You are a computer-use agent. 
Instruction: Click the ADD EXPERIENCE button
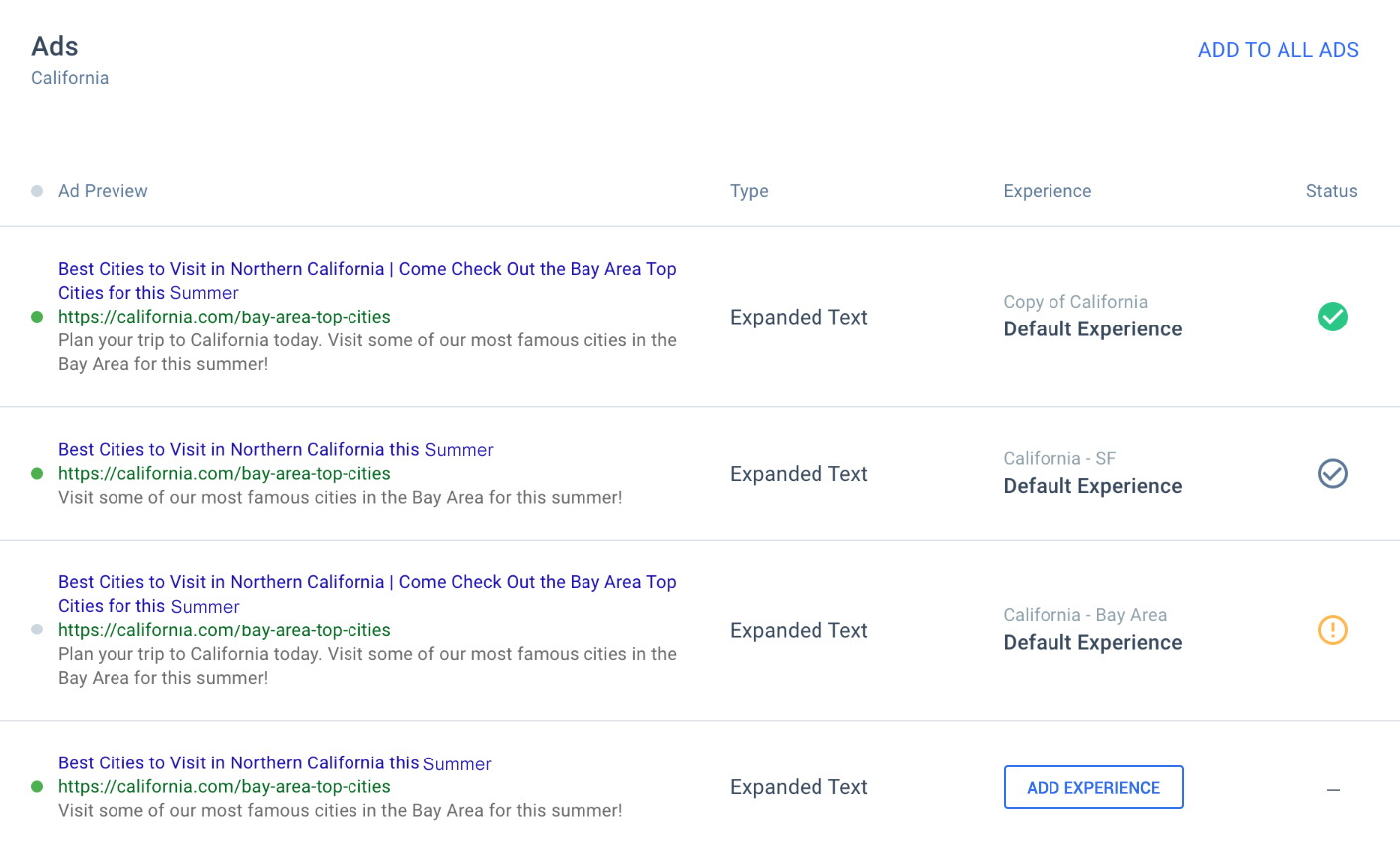tap(1092, 787)
